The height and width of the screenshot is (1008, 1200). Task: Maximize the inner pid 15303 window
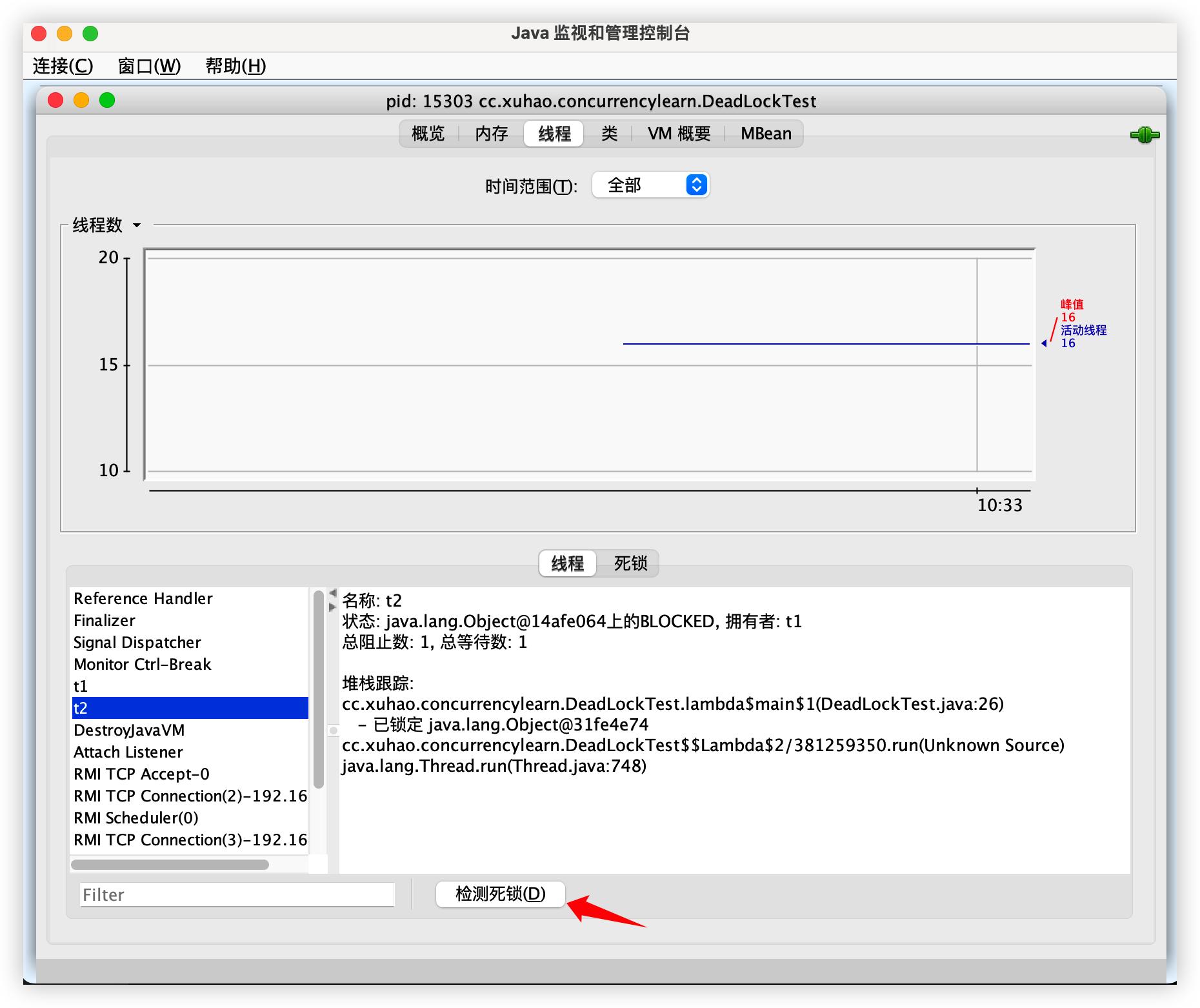click(x=107, y=100)
